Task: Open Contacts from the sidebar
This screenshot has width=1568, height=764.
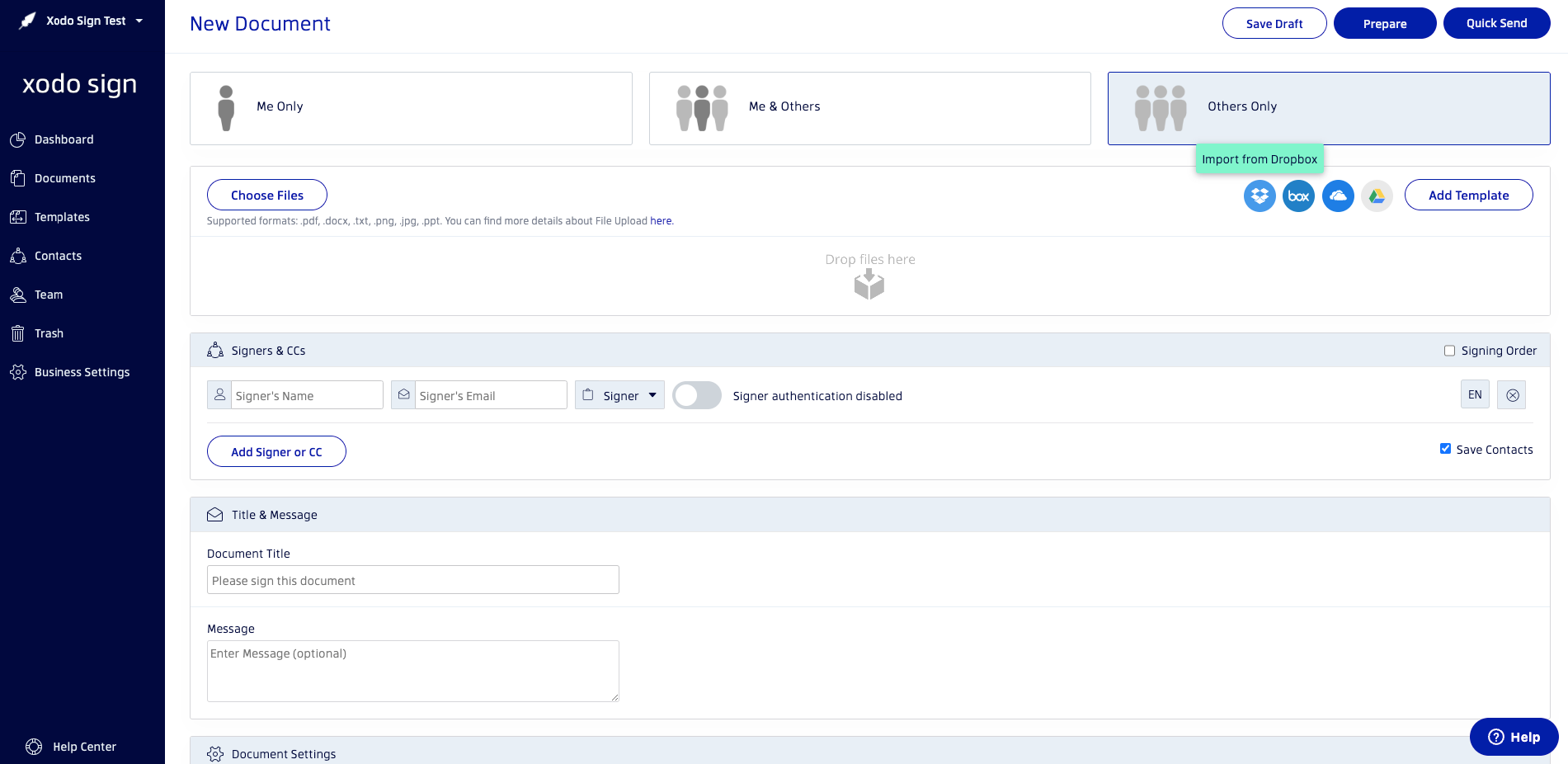Action: [x=58, y=256]
